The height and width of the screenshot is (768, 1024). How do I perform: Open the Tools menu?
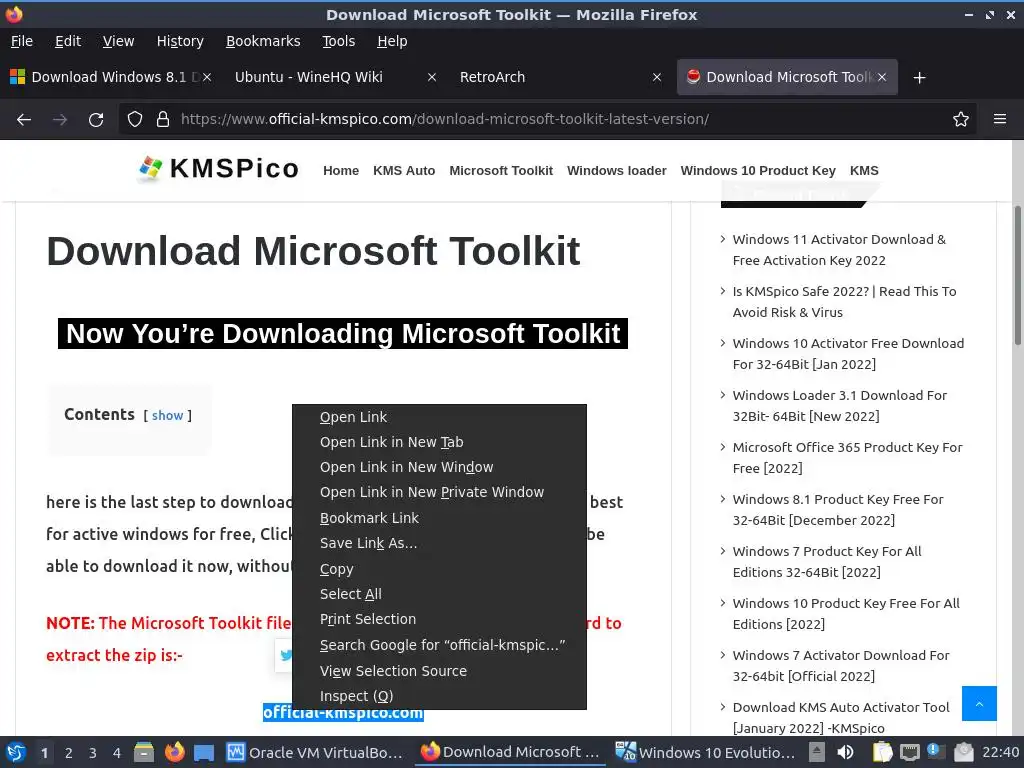coord(338,41)
